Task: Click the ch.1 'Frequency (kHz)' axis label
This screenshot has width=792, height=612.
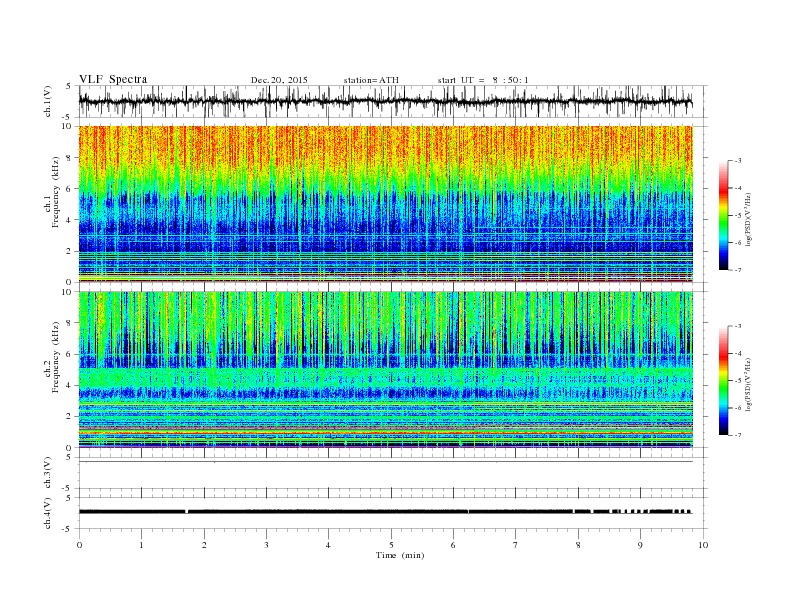Action: pyautogui.click(x=56, y=192)
